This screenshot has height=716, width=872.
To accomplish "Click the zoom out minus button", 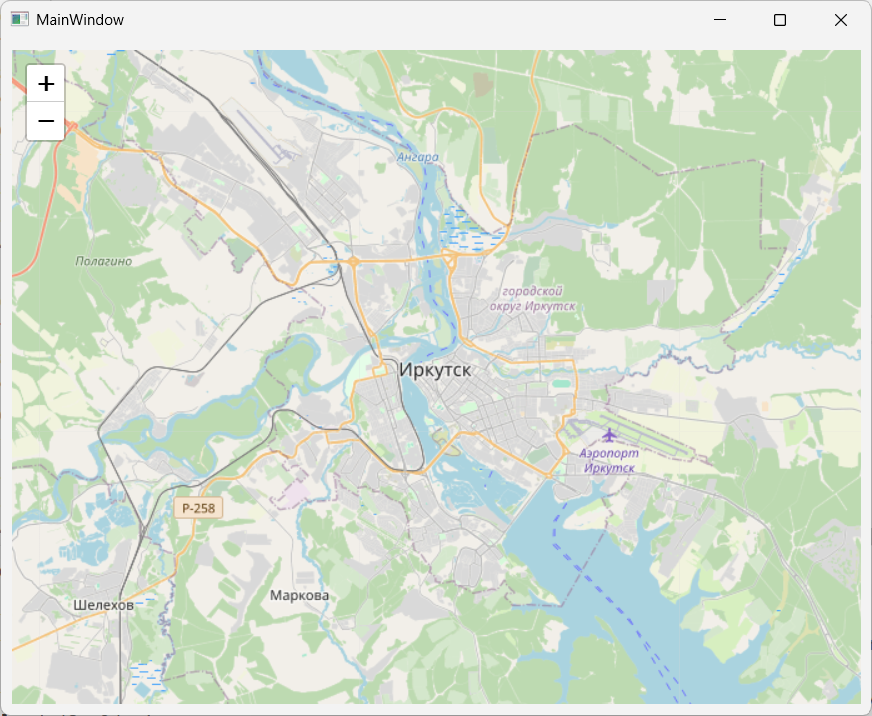I will coord(45,121).
